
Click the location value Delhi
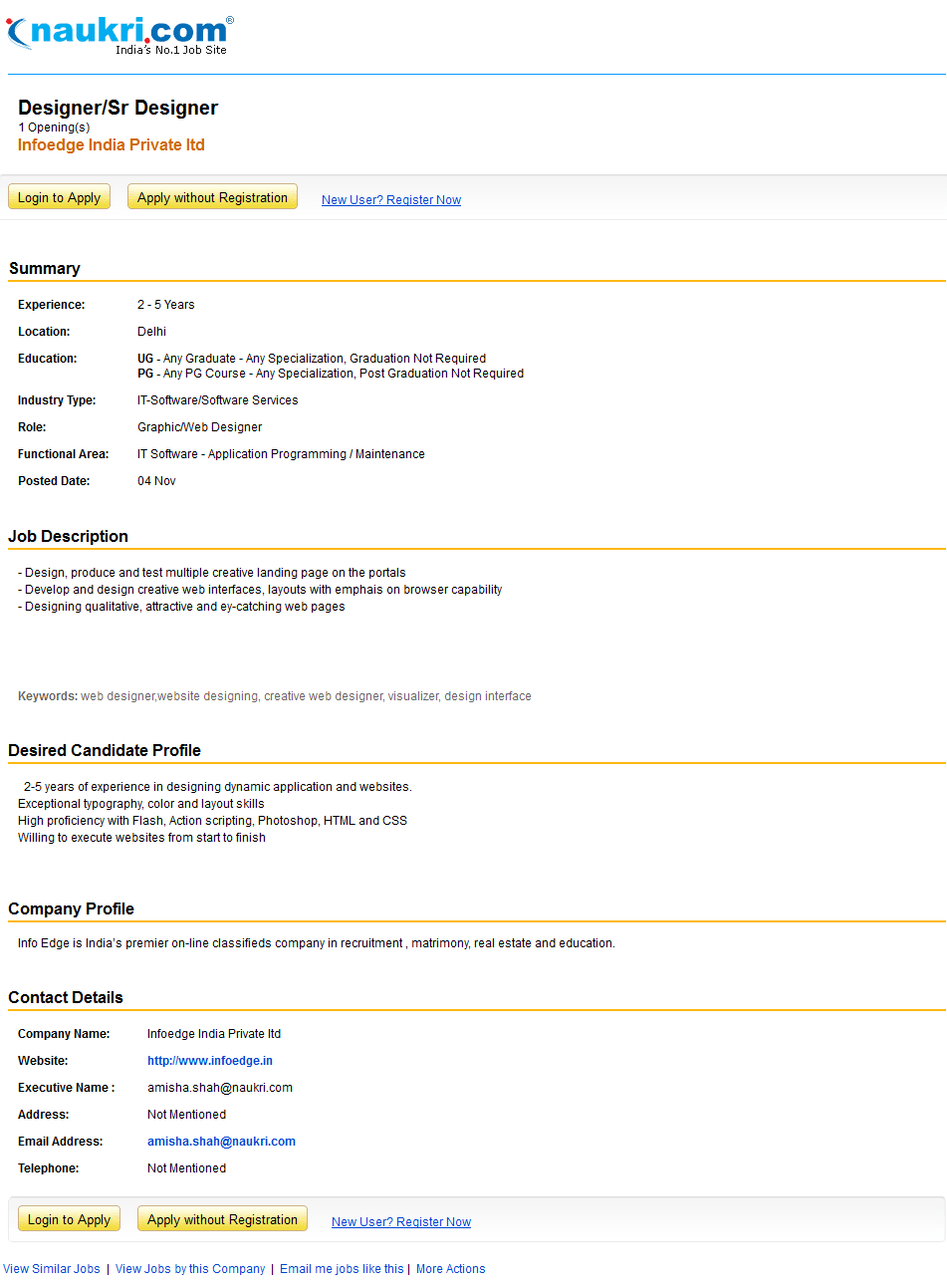151,332
